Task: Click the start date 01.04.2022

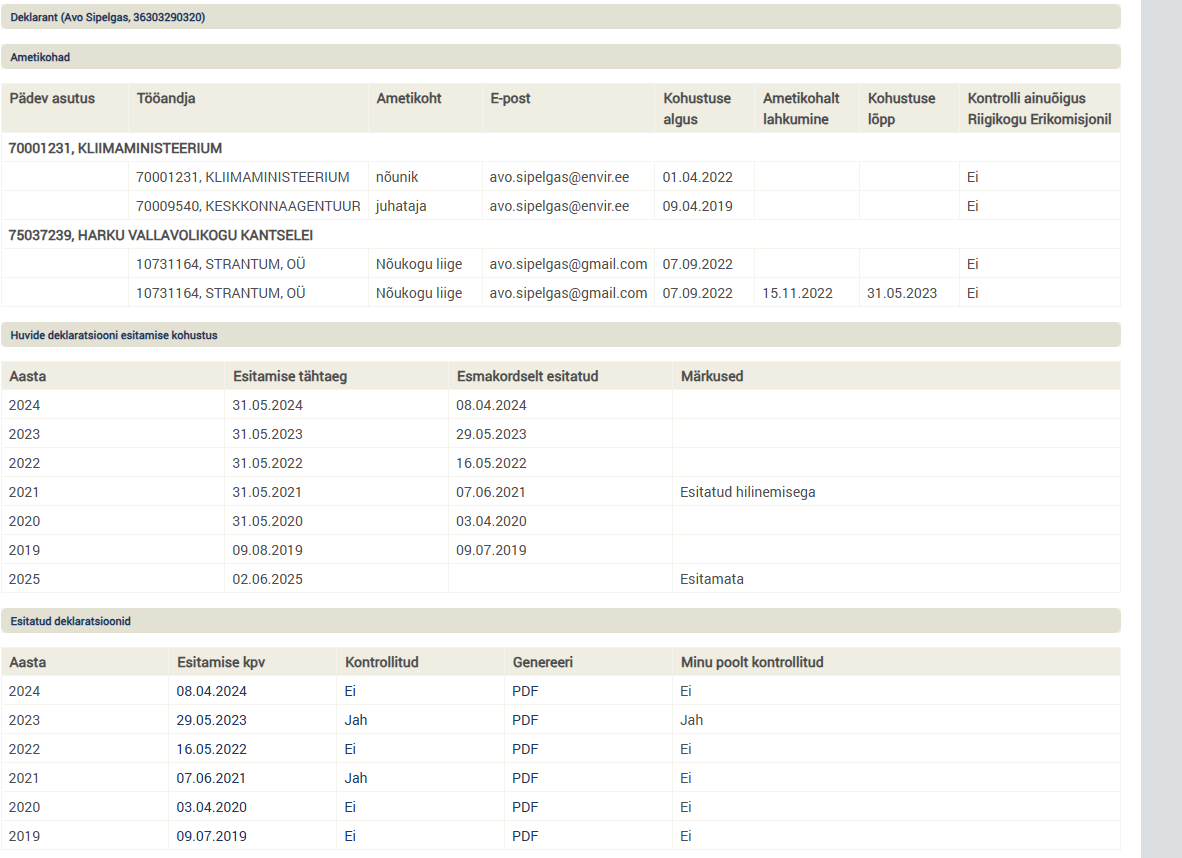Action: coord(697,177)
